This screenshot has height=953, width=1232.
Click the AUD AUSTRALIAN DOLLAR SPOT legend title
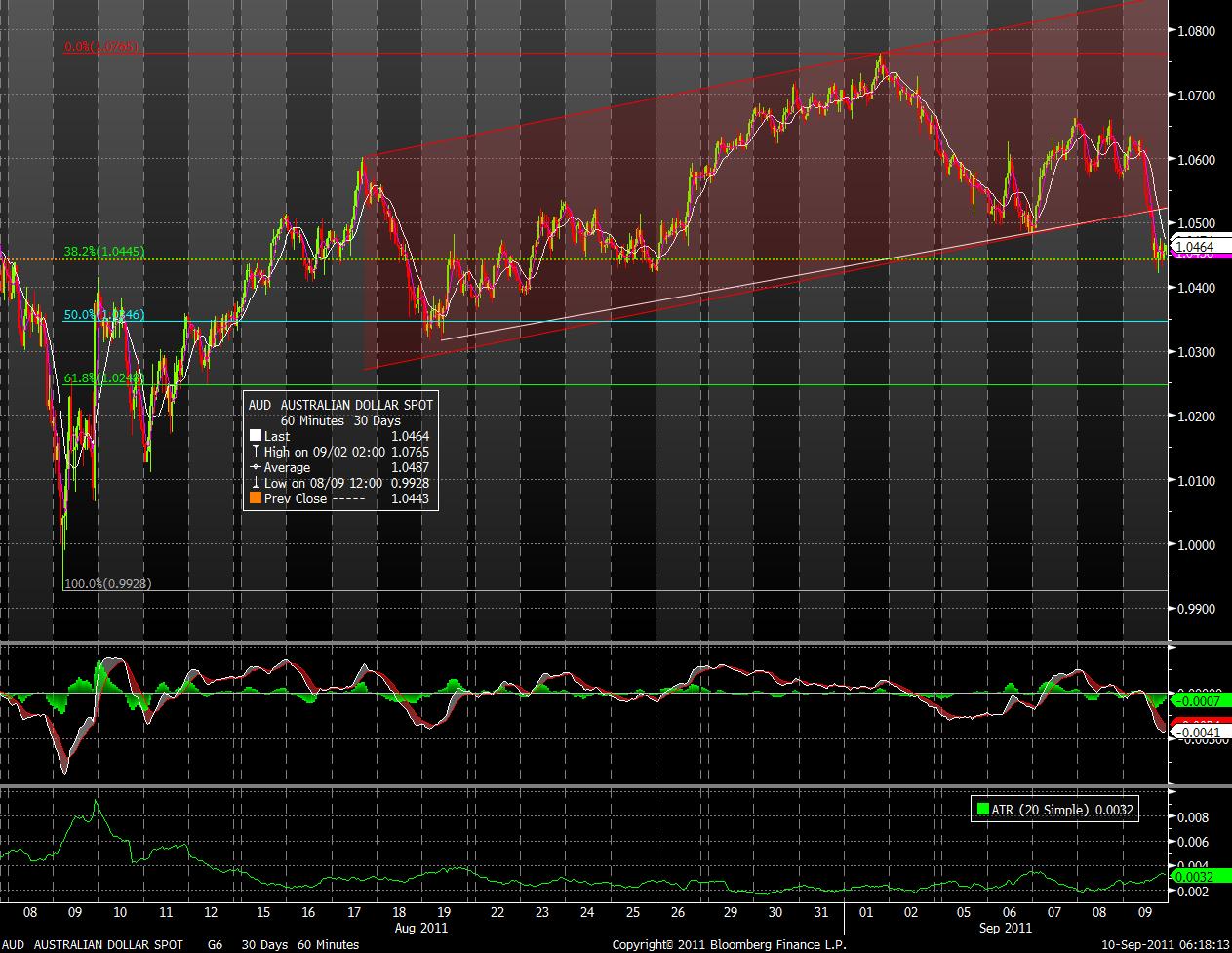click(x=340, y=405)
